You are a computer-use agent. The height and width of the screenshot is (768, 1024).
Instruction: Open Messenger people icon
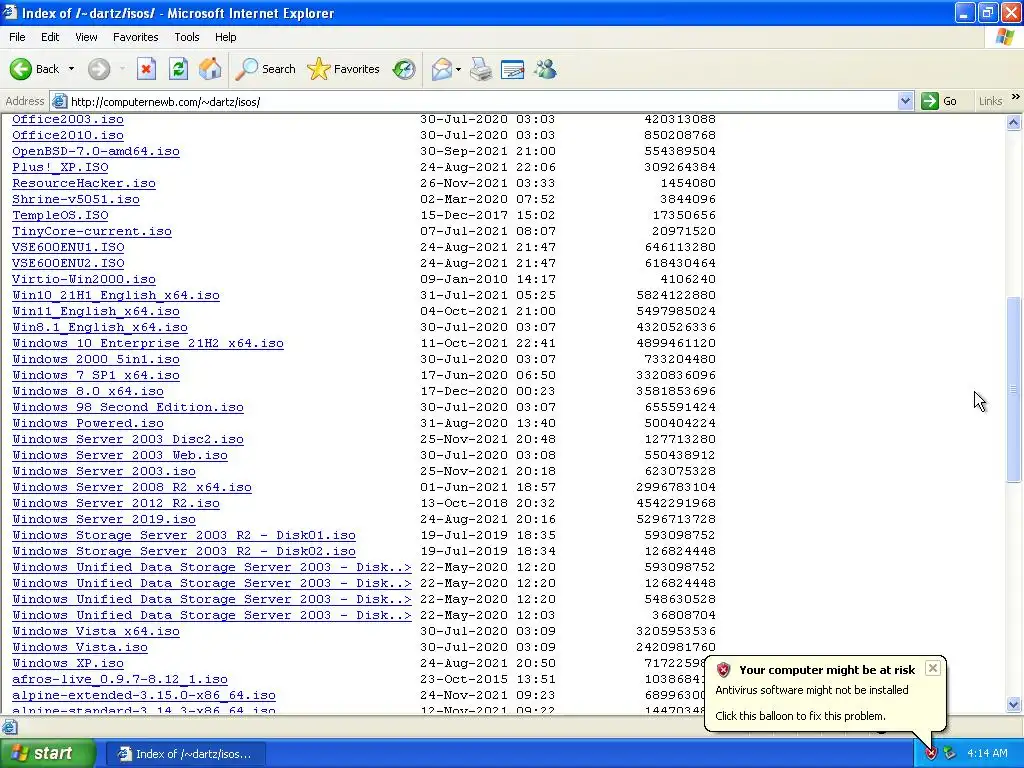point(545,69)
